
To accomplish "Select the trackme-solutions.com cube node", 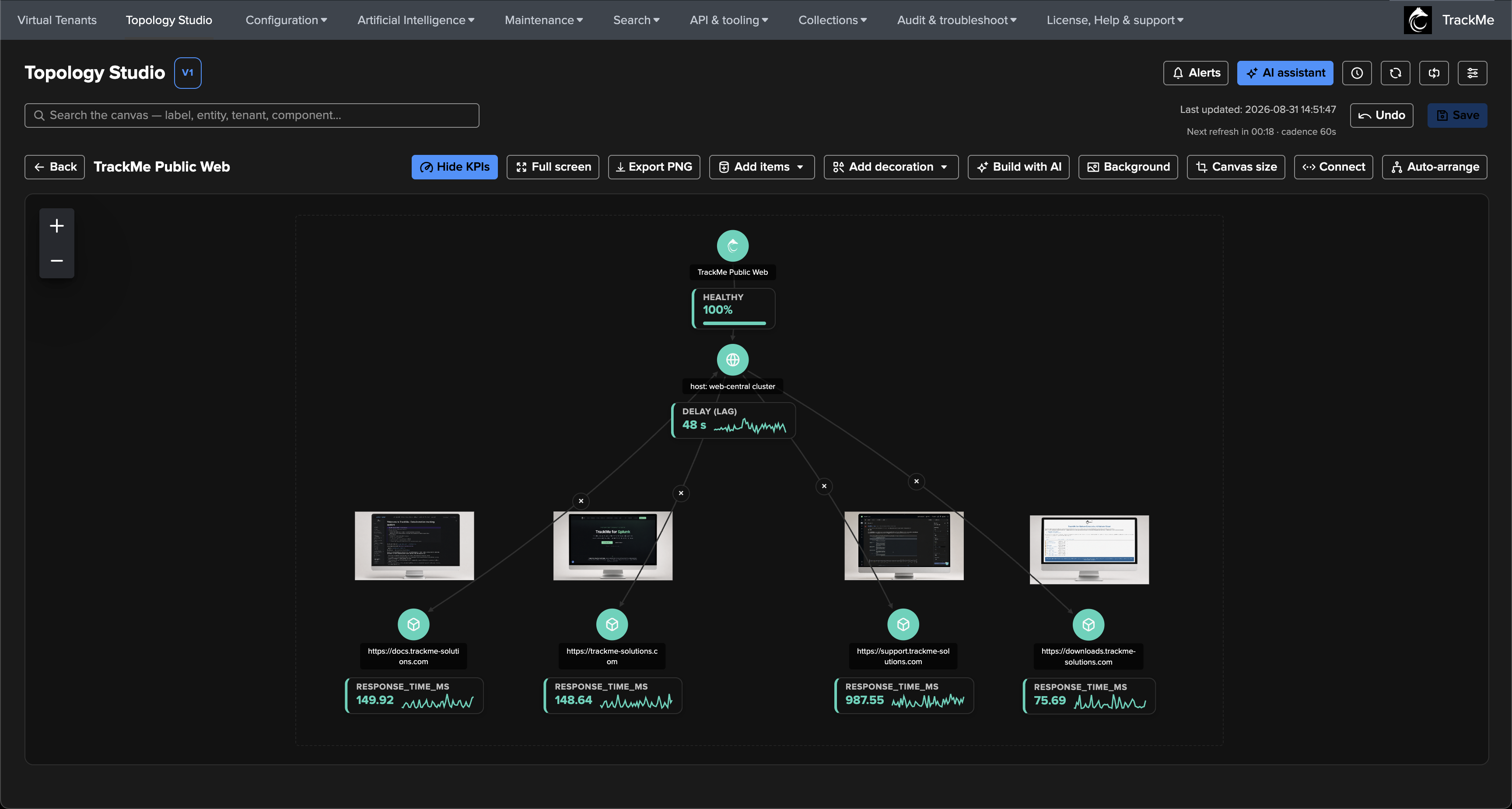I will point(612,625).
